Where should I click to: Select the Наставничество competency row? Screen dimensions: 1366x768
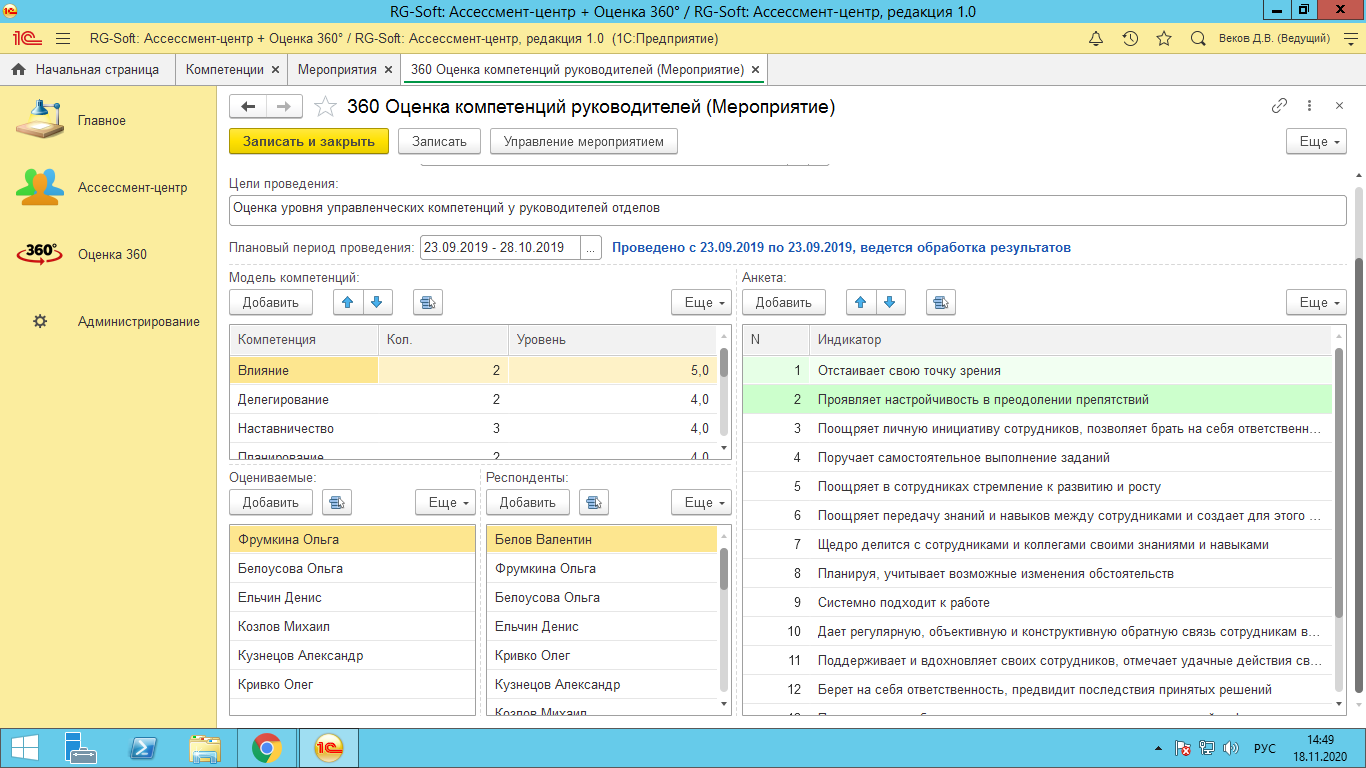tap(474, 428)
